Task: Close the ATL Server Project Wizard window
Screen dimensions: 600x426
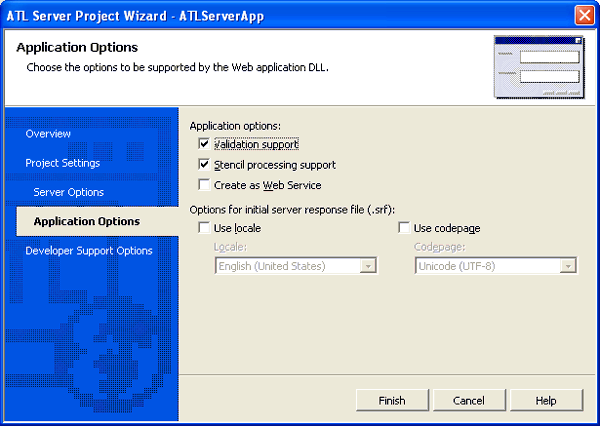Action: pos(585,15)
